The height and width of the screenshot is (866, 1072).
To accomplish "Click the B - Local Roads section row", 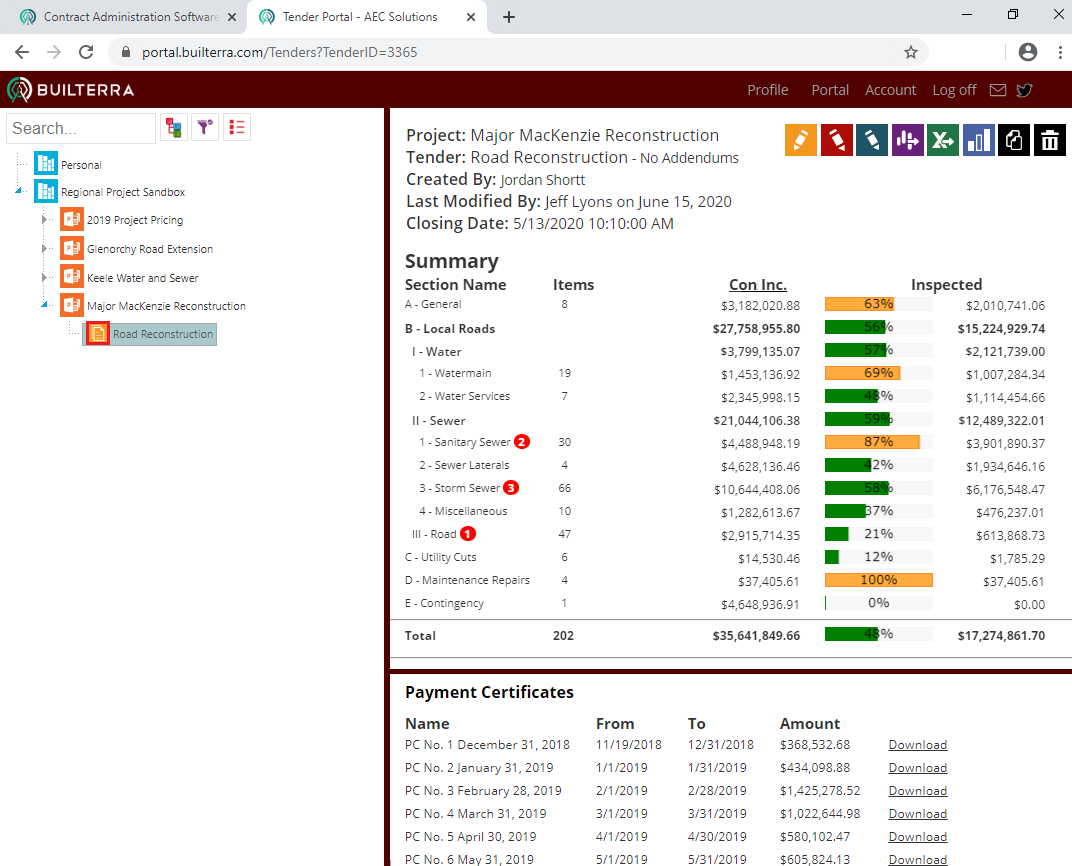I will [x=725, y=329].
